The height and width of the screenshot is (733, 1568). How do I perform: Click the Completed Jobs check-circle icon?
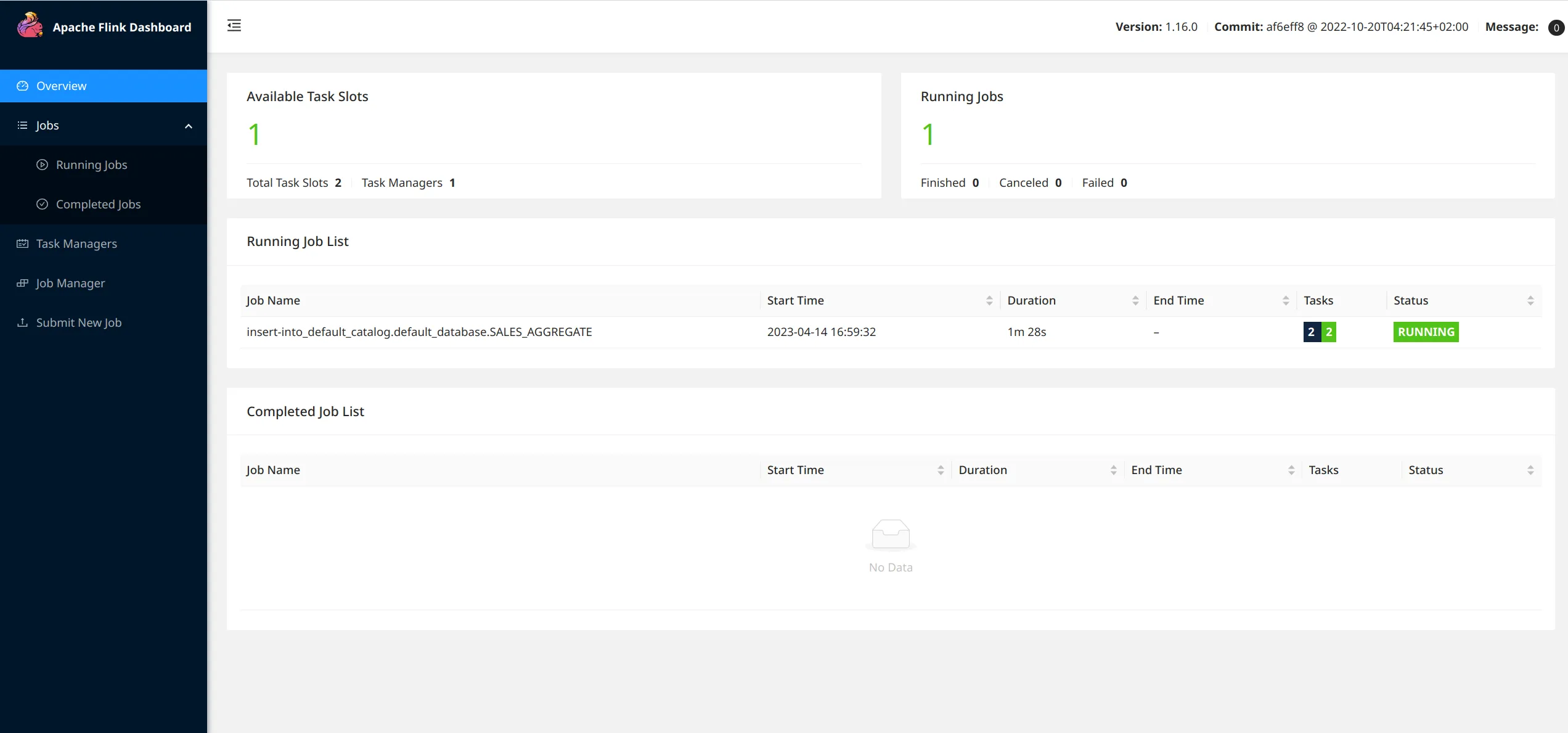[x=42, y=204]
